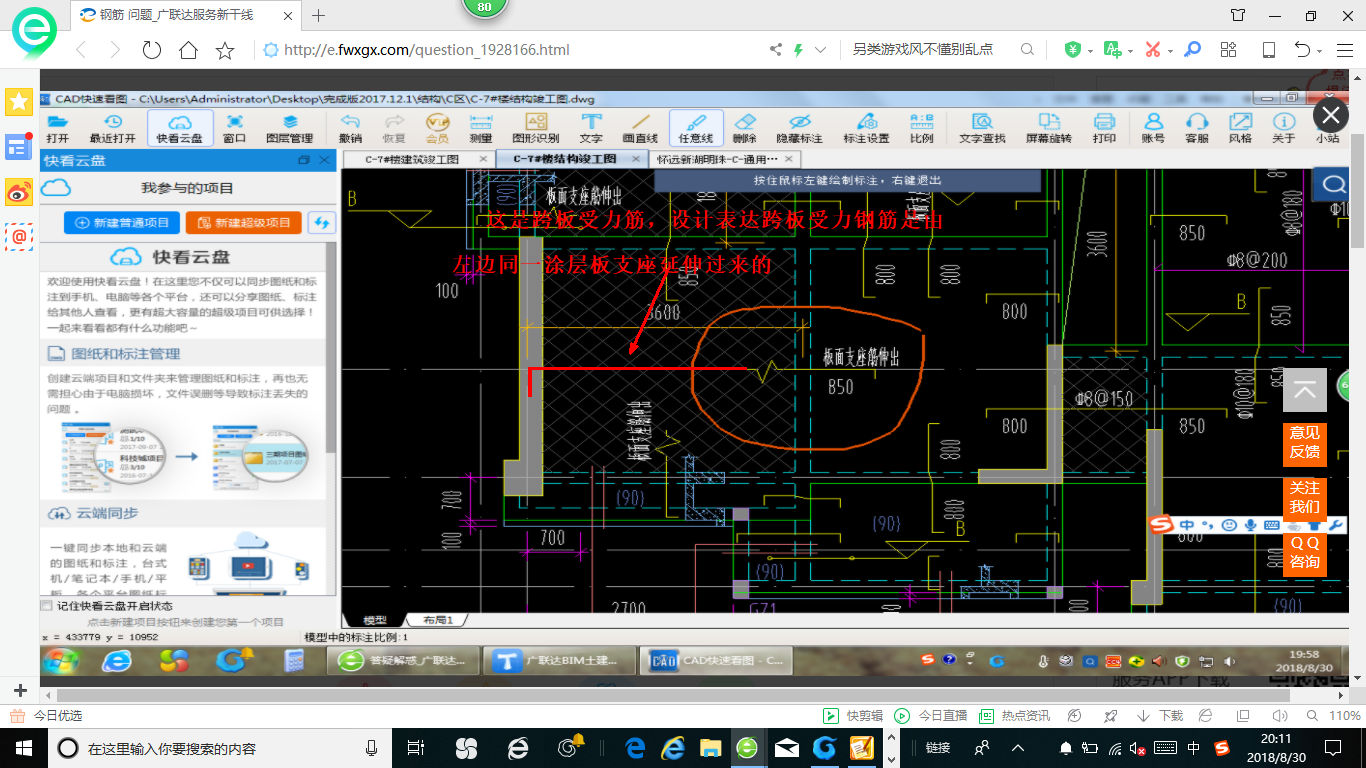The height and width of the screenshot is (768, 1366).
Task: Open dropdown arrow next to browser undo button
Action: click(1321, 50)
